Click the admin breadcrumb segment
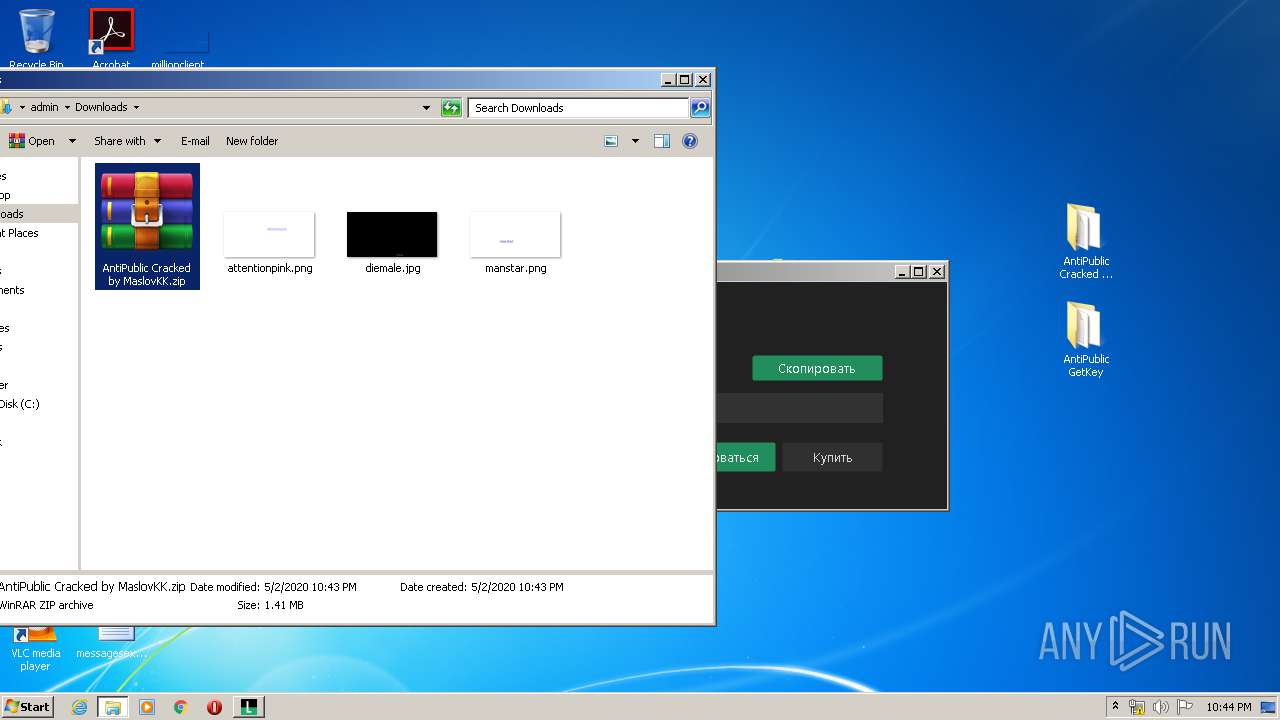 [x=44, y=107]
